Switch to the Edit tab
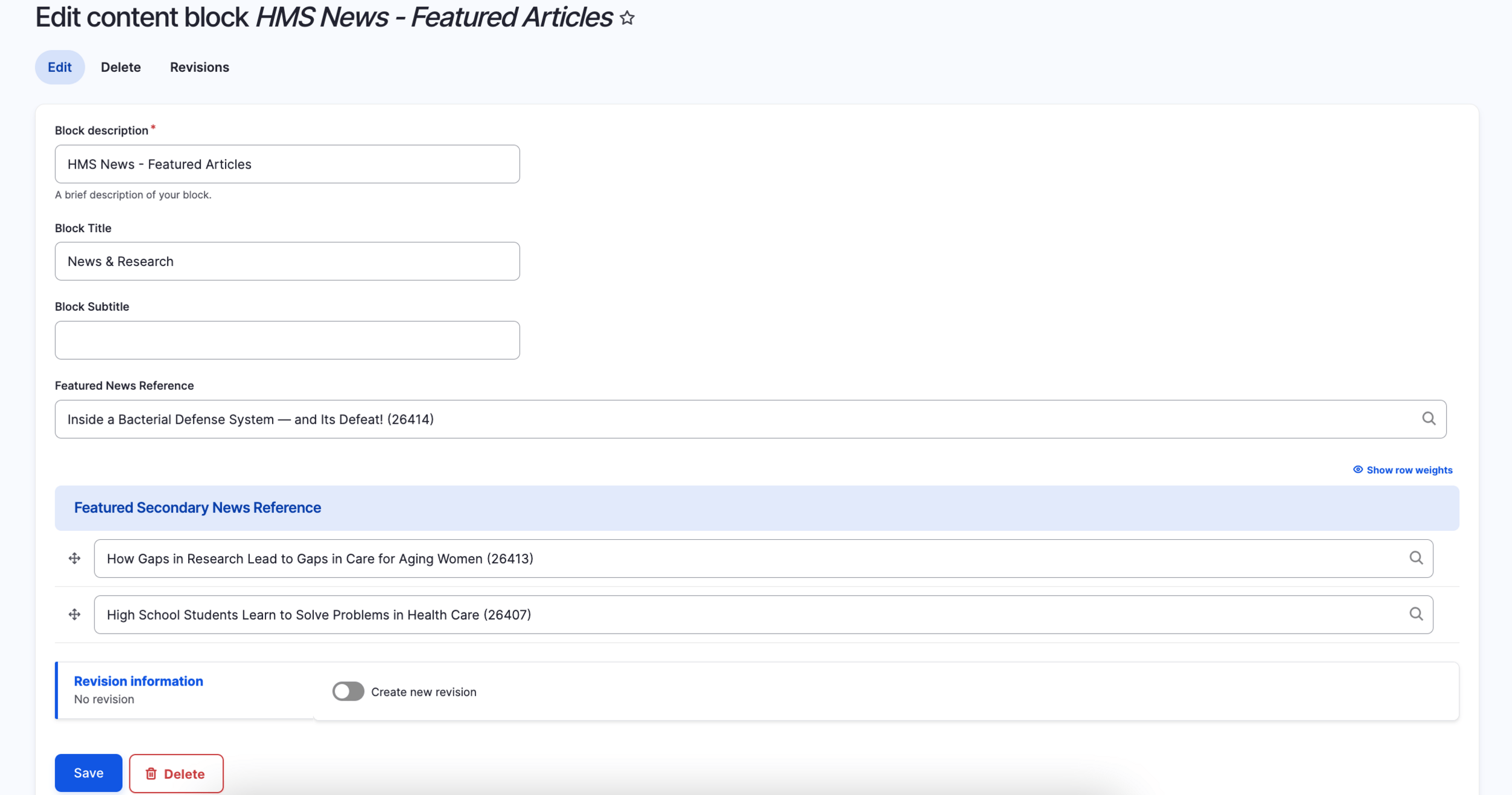The image size is (1512, 795). pyautogui.click(x=59, y=67)
